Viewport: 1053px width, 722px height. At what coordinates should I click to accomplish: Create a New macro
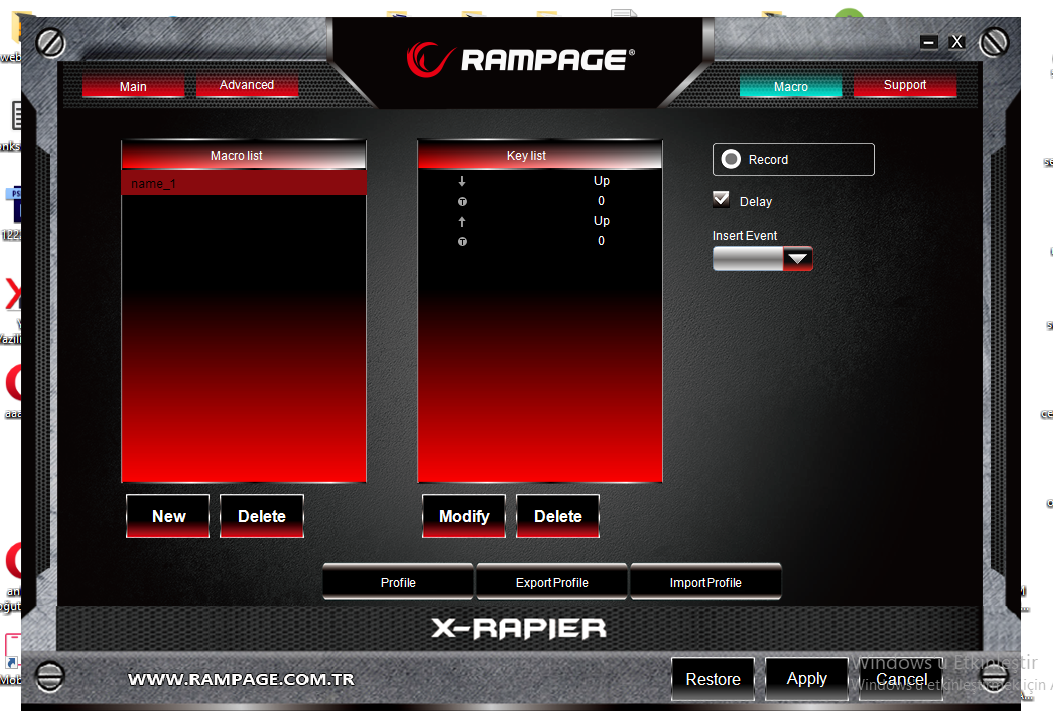168,516
